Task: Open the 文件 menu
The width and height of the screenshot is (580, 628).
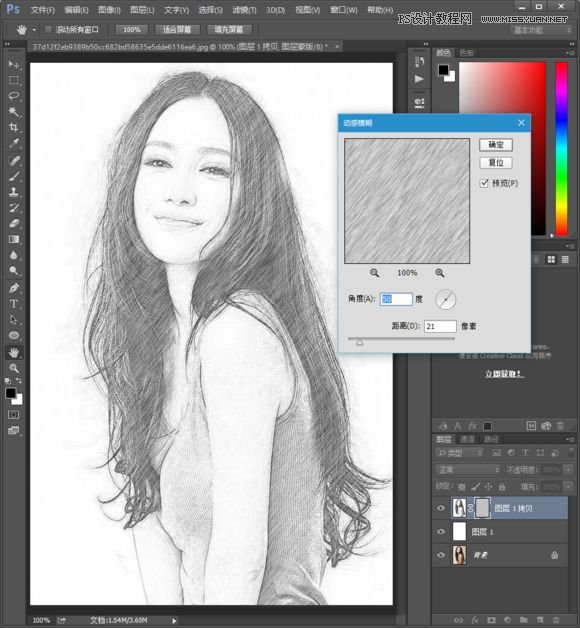Action: [42, 10]
